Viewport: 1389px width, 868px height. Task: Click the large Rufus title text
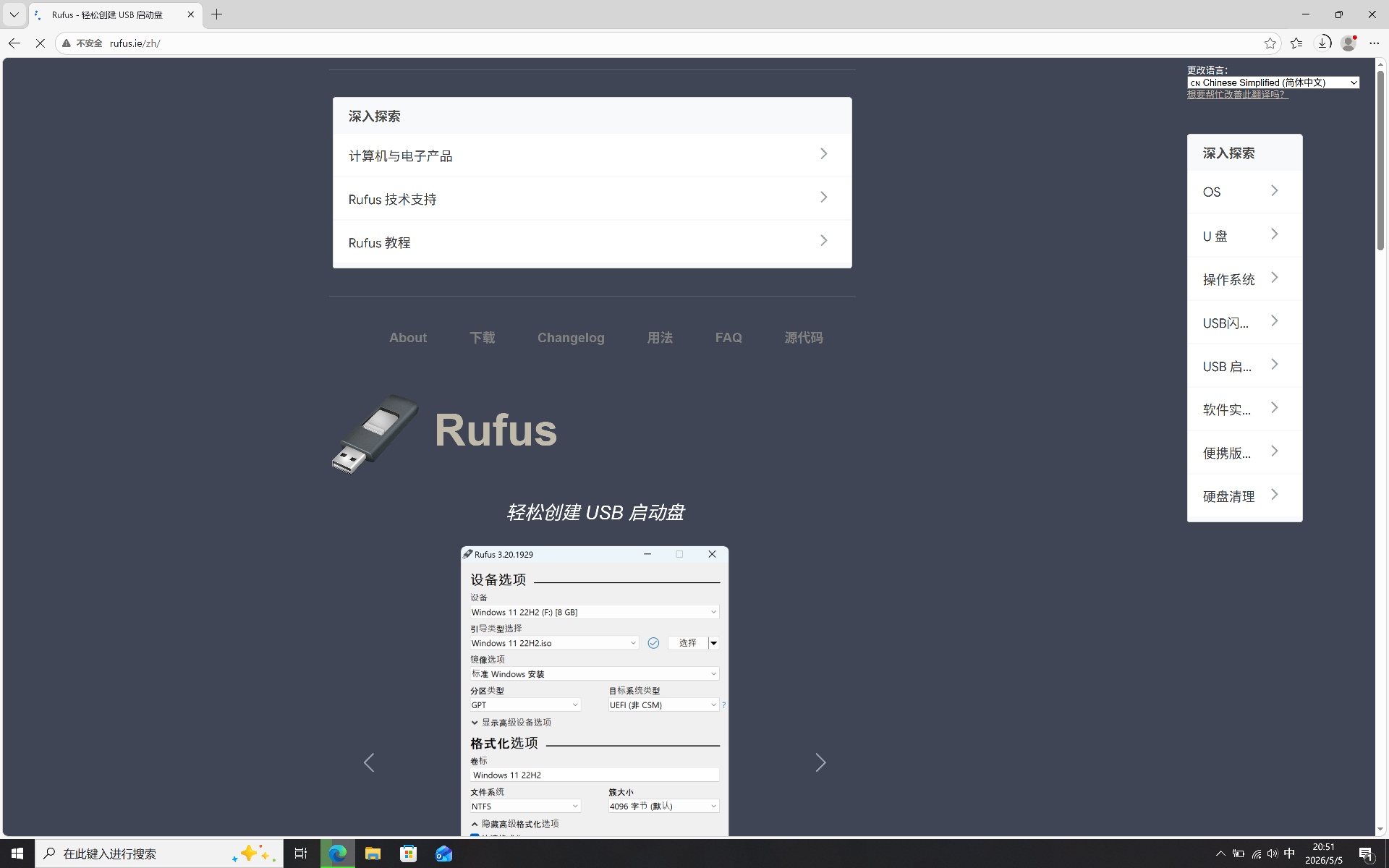pyautogui.click(x=496, y=430)
